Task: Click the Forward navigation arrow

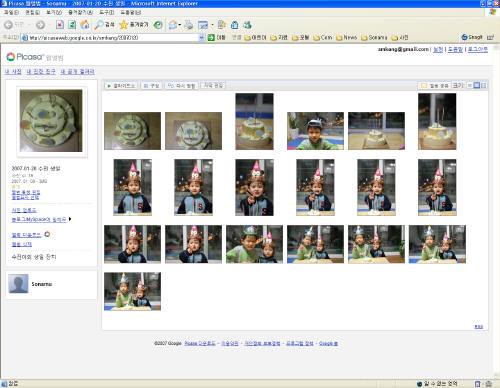Action: click(x=40, y=25)
